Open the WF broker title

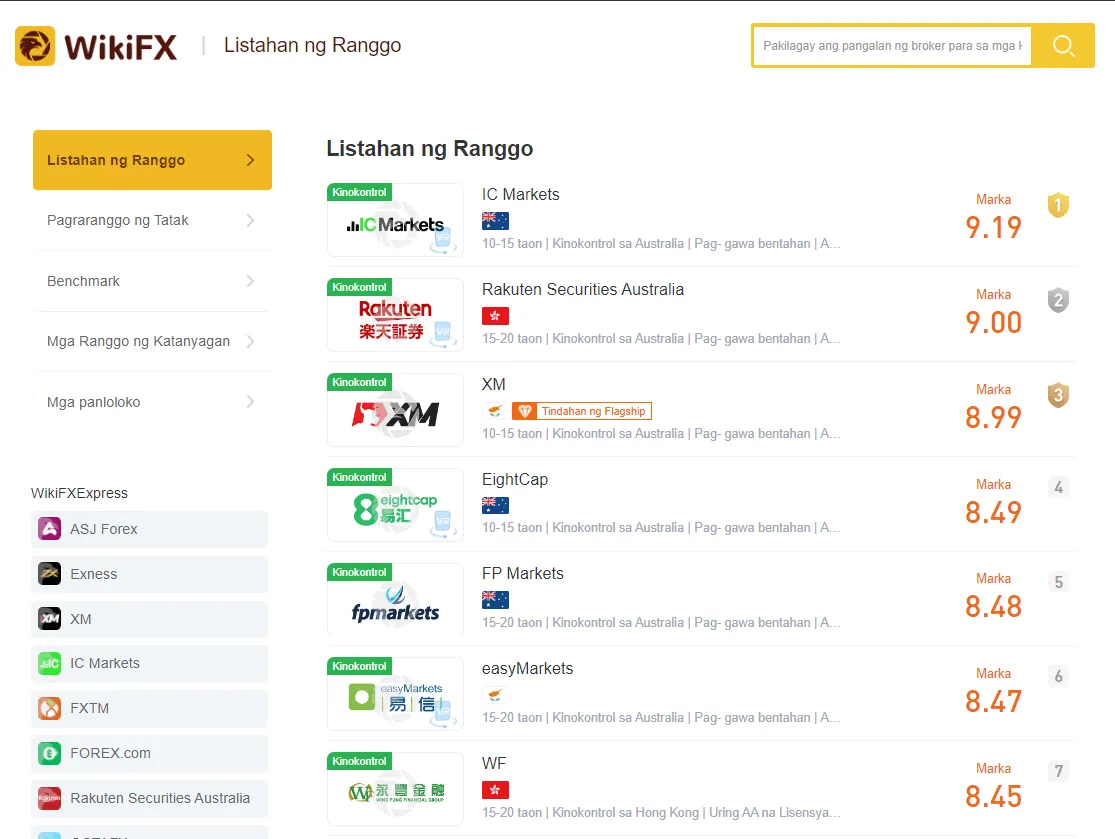pyautogui.click(x=494, y=763)
